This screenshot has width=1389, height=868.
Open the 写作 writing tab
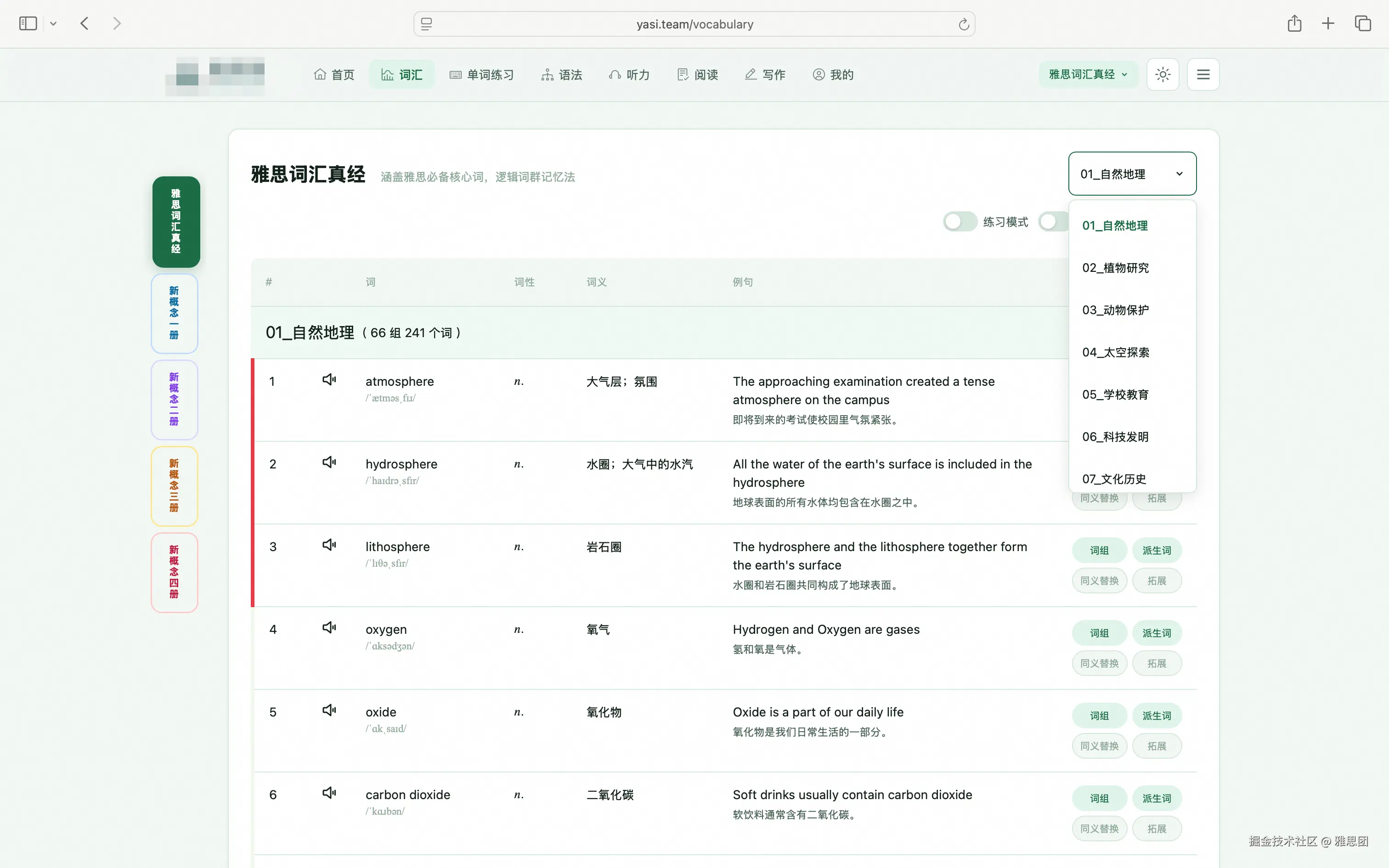pos(764,74)
